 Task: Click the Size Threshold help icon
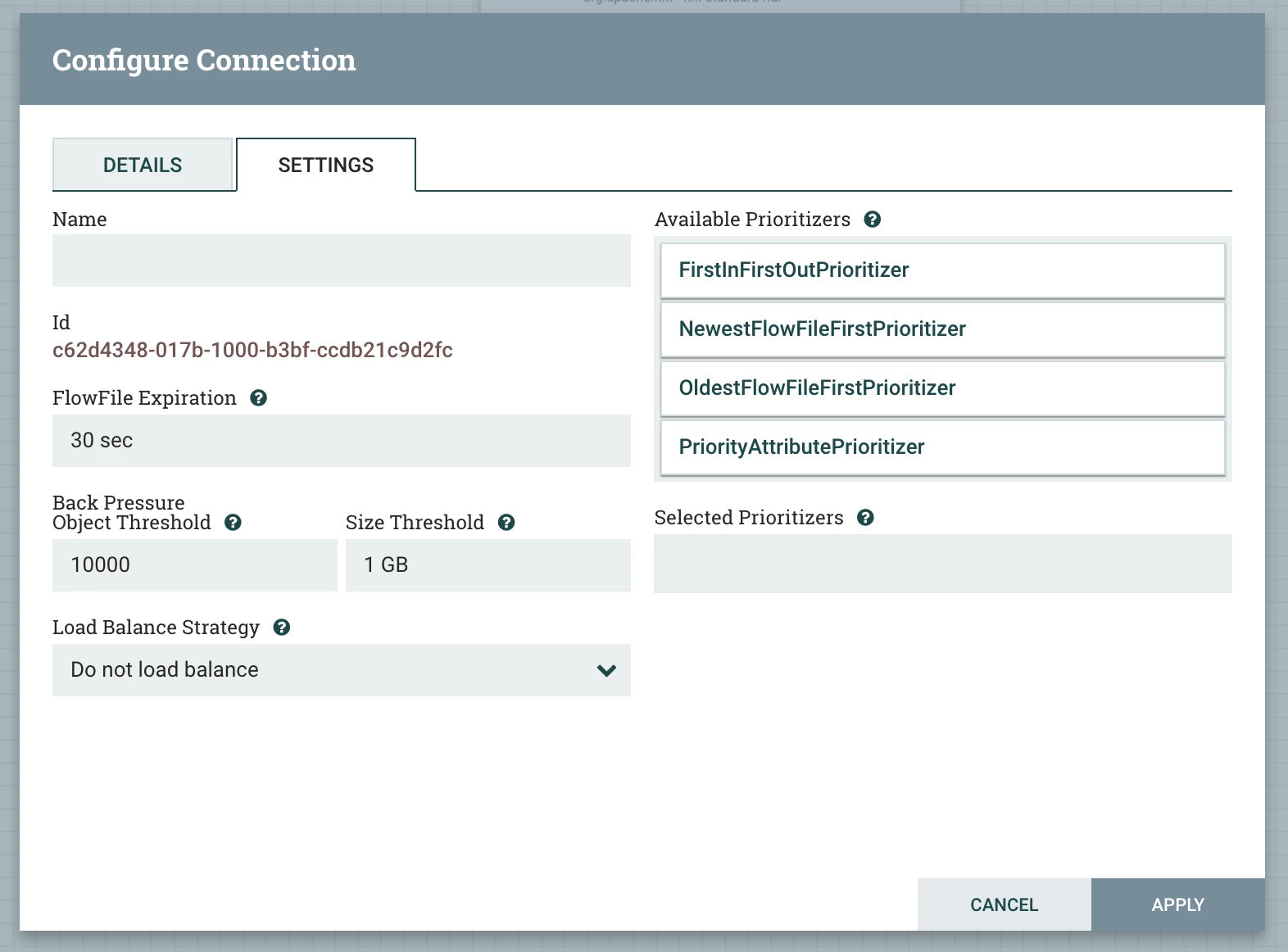click(506, 523)
